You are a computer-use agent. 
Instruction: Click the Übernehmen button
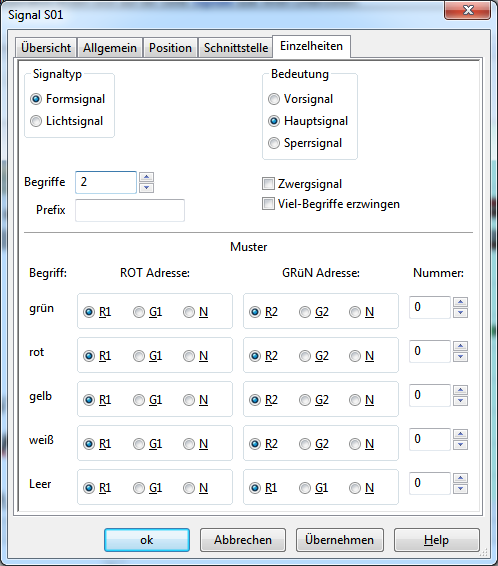pyautogui.click(x=340, y=540)
